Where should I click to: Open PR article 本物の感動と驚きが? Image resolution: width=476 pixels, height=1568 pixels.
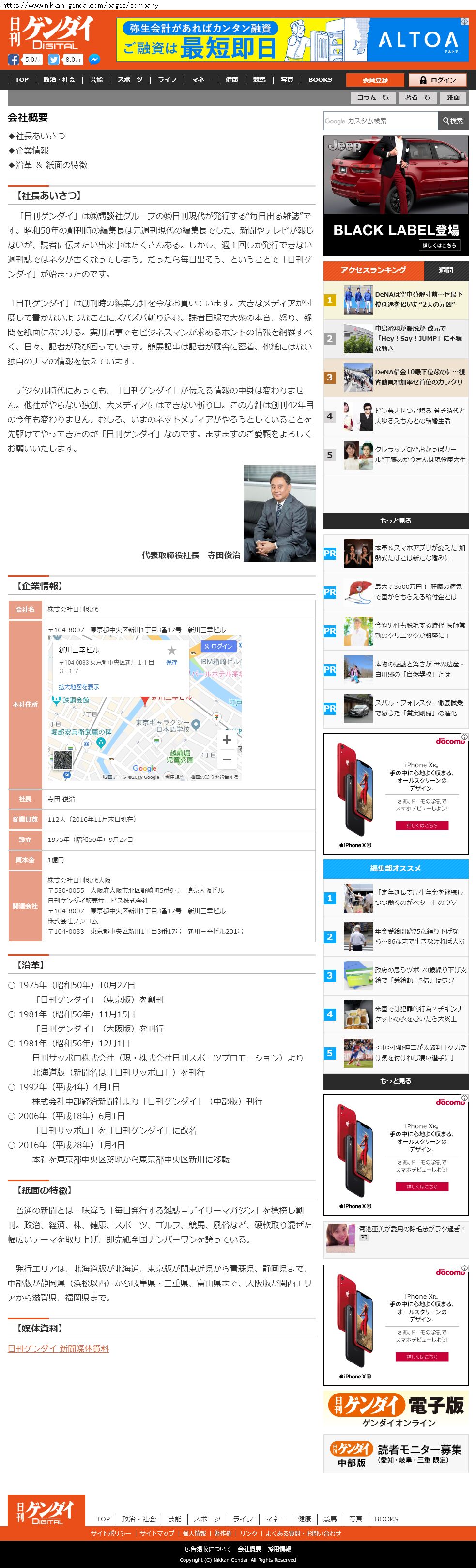[396, 669]
